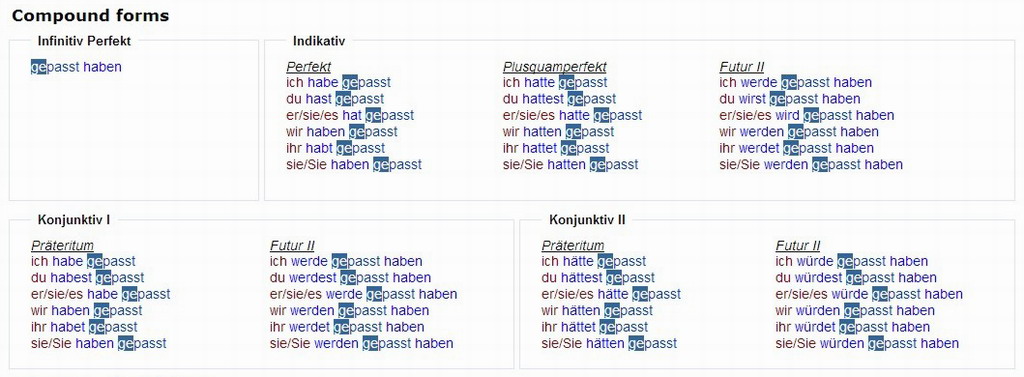Select 'ich habe gepasst' under Perfekt
This screenshot has width=1024, height=377.
338,83
